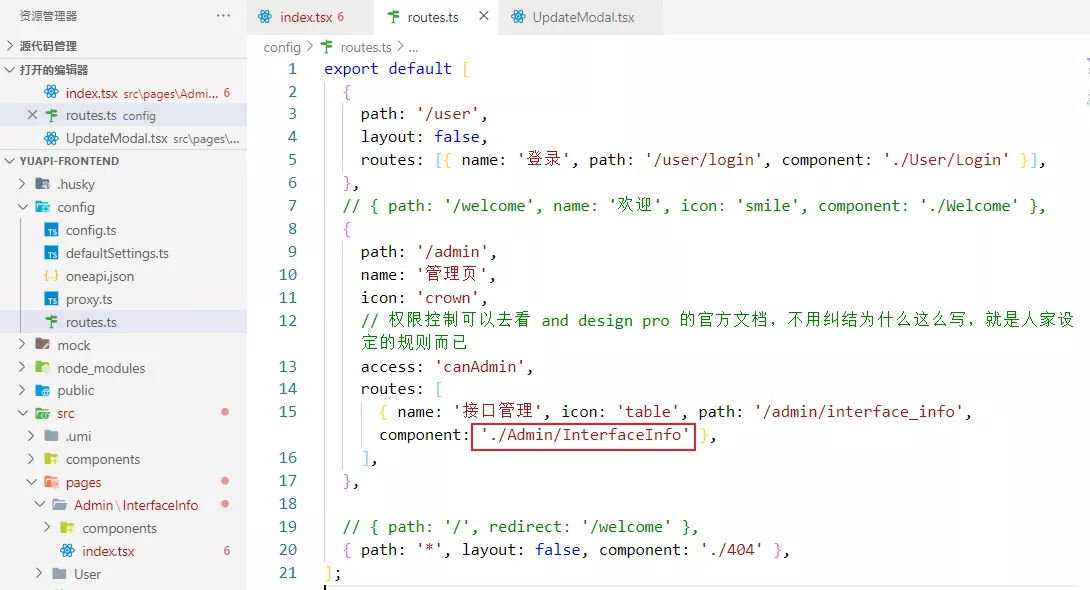1090x590 pixels.
Task: Click the React icon on UpdateModal.tsx tab
Action: (x=518, y=17)
